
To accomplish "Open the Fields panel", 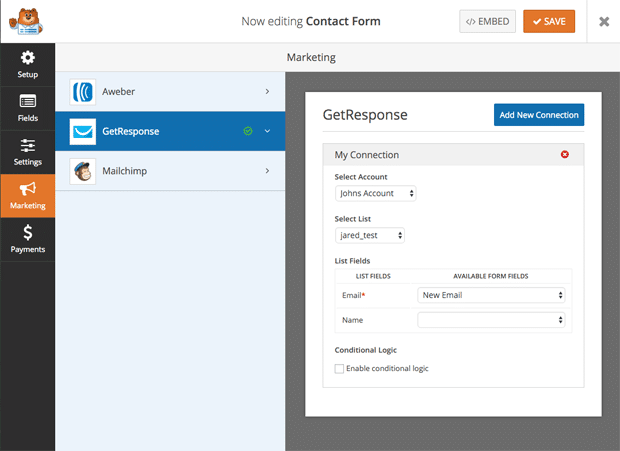I will tap(28, 108).
